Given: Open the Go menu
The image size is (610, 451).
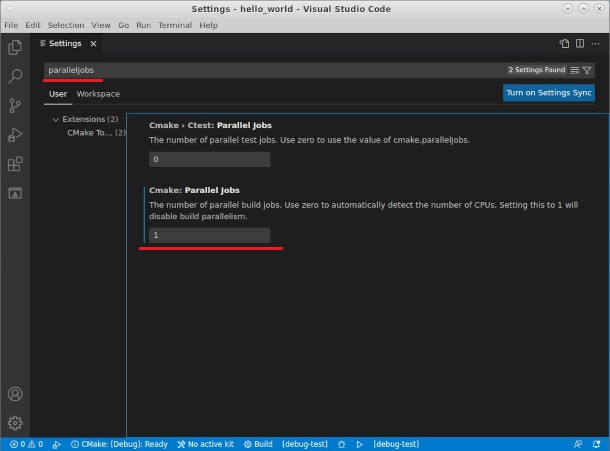Looking at the screenshot, I should click(x=123, y=25).
